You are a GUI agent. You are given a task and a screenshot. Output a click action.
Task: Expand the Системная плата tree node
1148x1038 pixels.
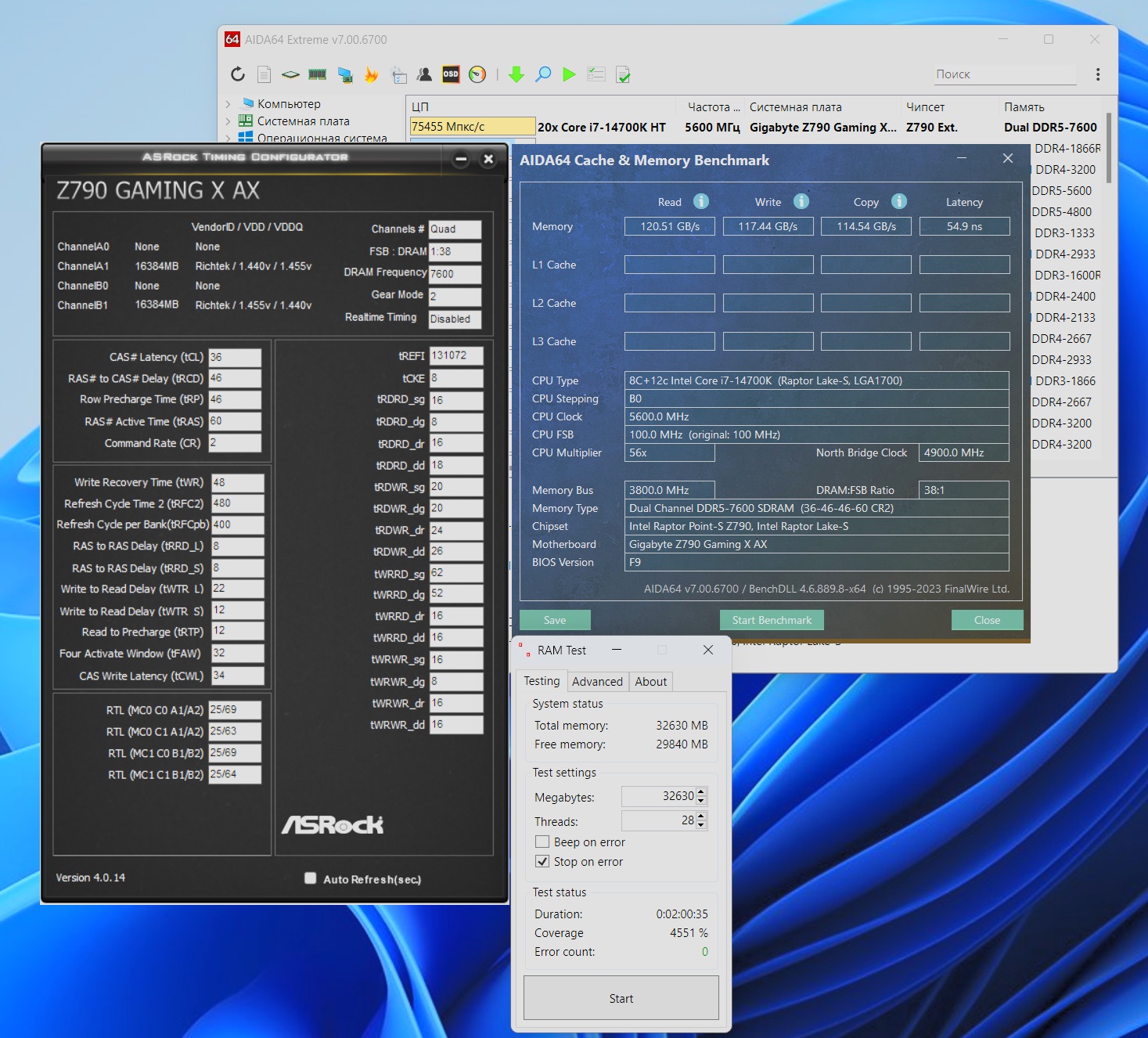coord(228,121)
